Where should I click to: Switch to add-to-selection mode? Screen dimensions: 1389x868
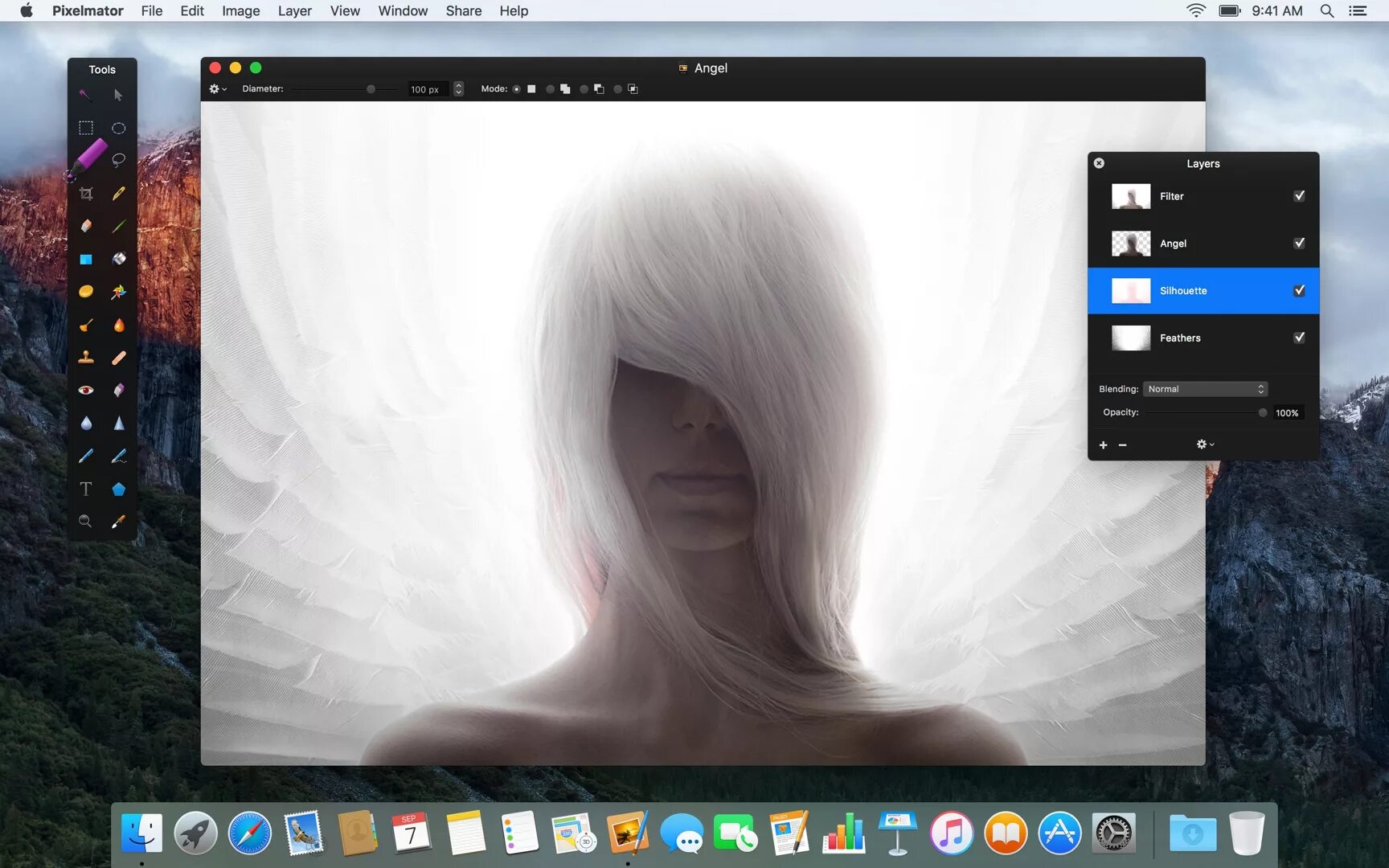pyautogui.click(x=551, y=89)
